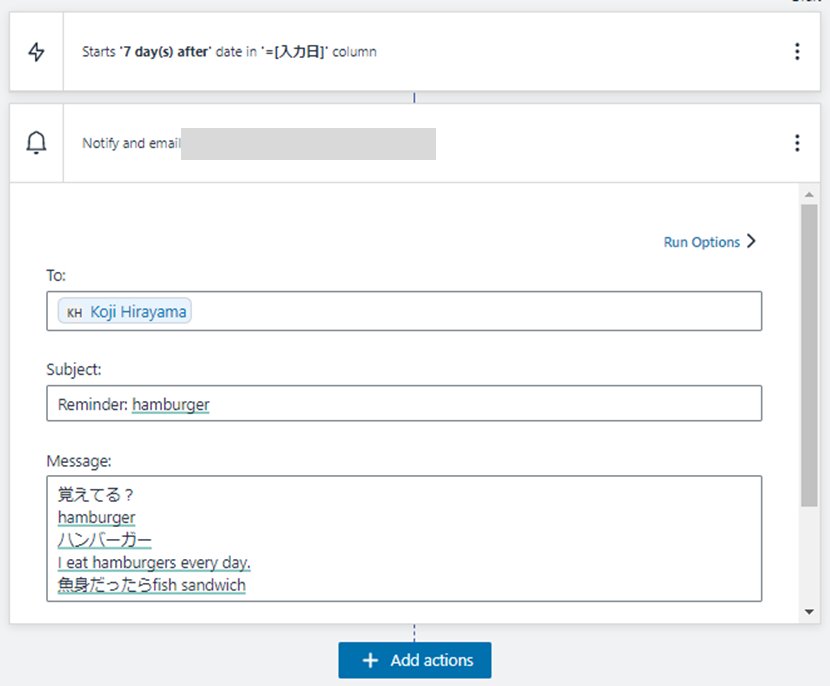Click the hamburger line in the Message box

[96, 517]
